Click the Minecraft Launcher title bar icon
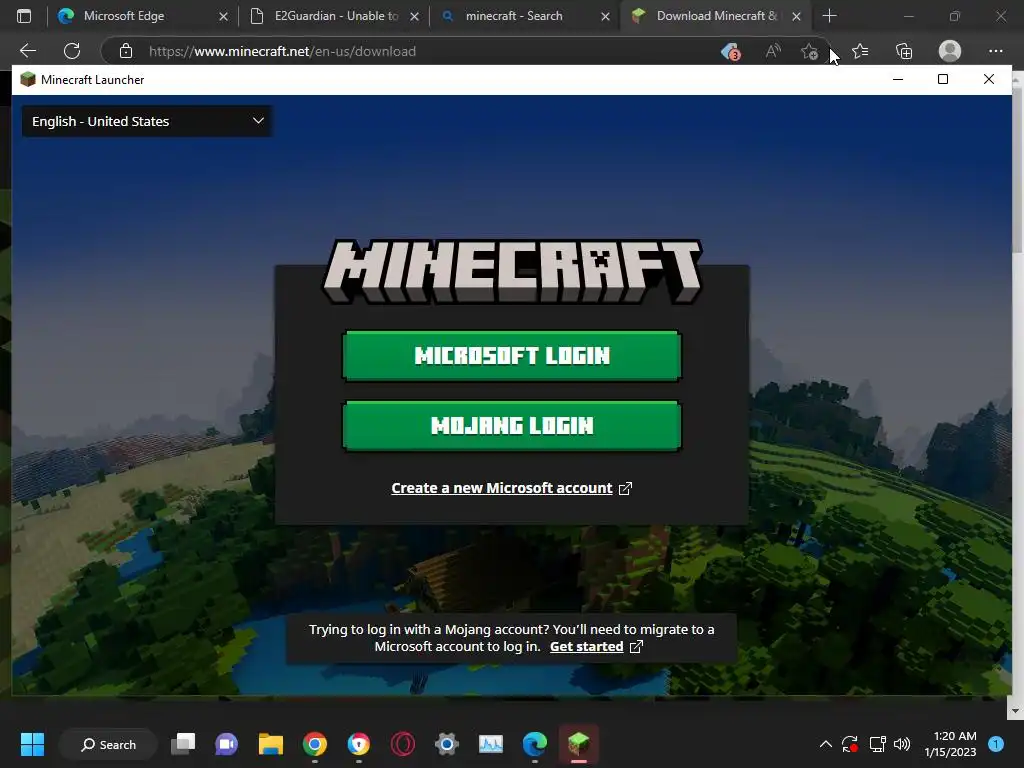1024x768 pixels. click(x=27, y=80)
